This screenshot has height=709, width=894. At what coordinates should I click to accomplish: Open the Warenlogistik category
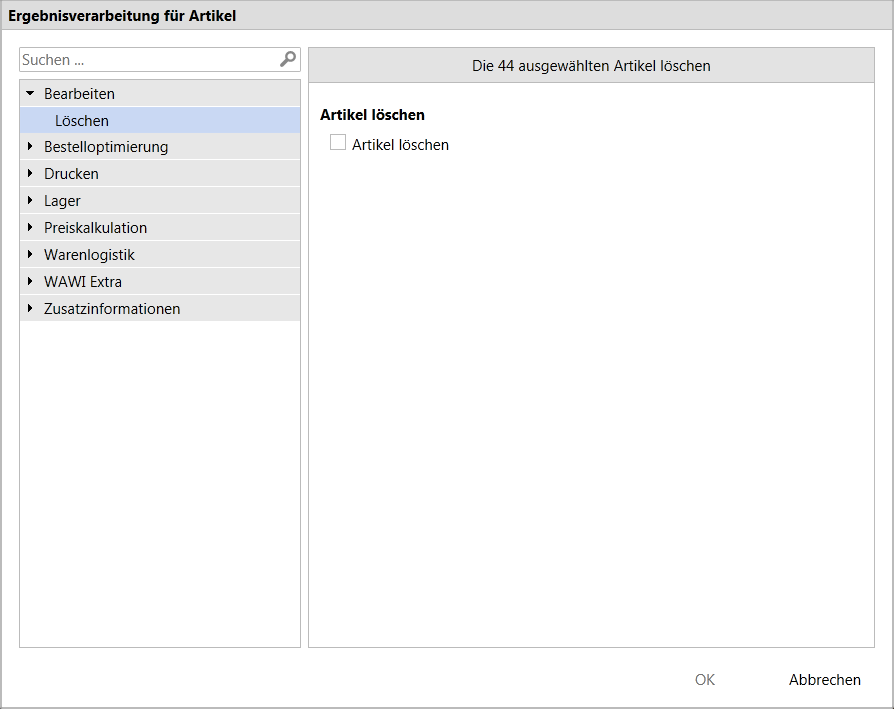click(160, 254)
